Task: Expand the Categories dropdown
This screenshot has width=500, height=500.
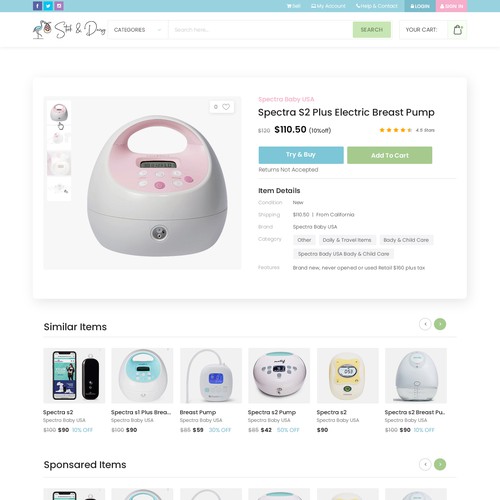Action: coord(138,30)
